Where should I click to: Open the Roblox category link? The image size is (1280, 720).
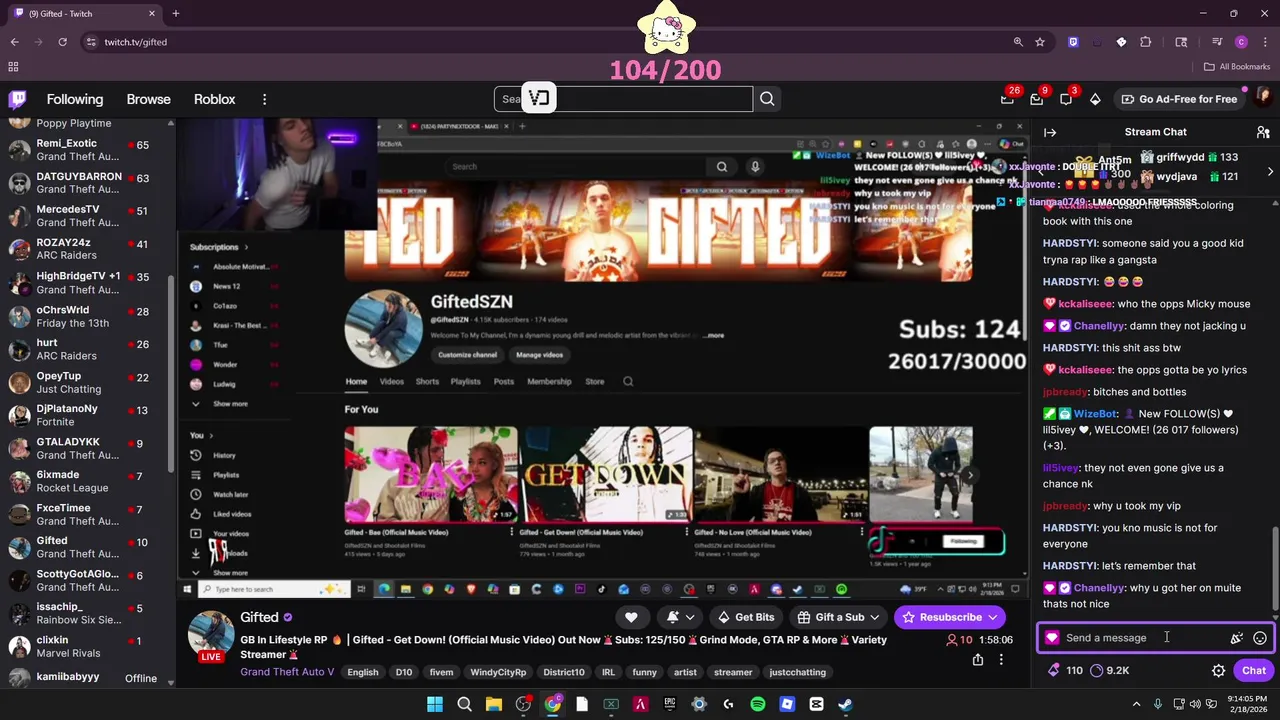214,99
